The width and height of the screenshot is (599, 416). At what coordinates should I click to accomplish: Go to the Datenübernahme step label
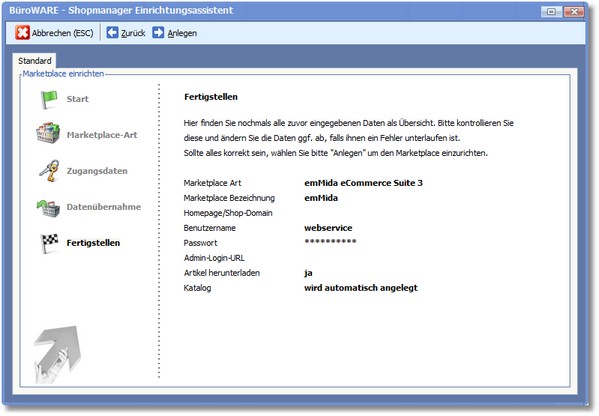coord(104,207)
